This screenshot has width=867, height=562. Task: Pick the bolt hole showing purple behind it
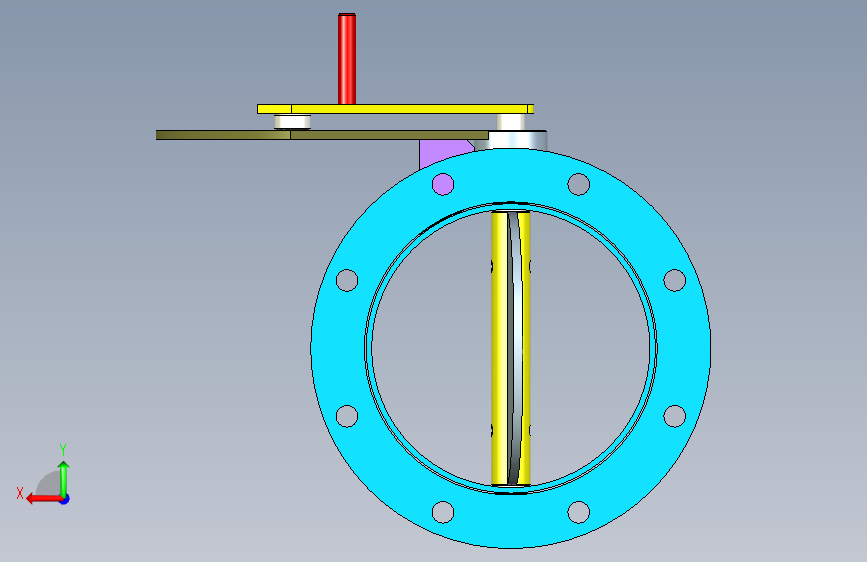[443, 184]
